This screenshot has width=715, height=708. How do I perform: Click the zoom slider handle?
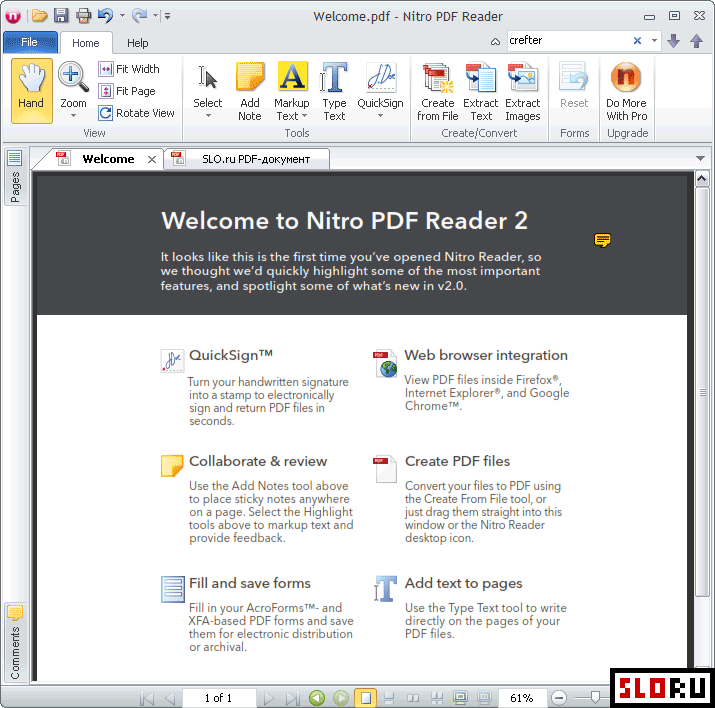595,697
